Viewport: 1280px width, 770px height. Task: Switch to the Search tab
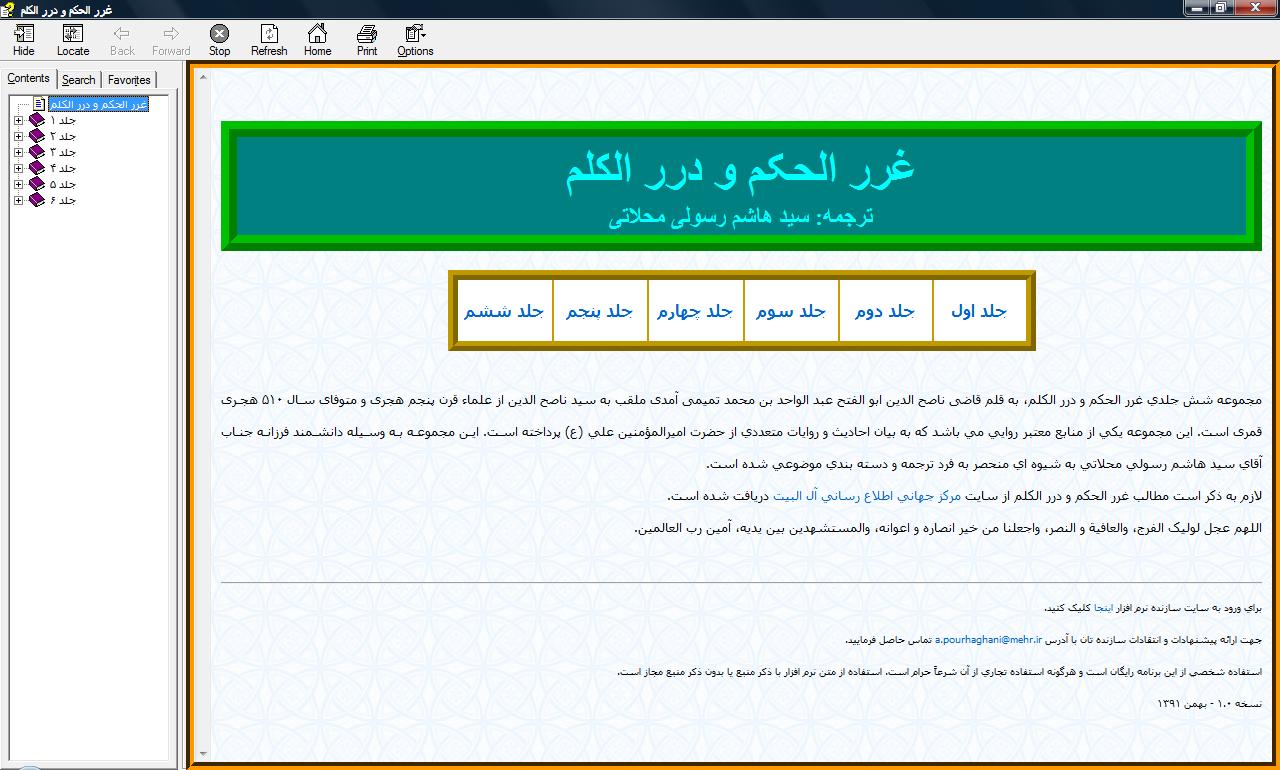78,80
